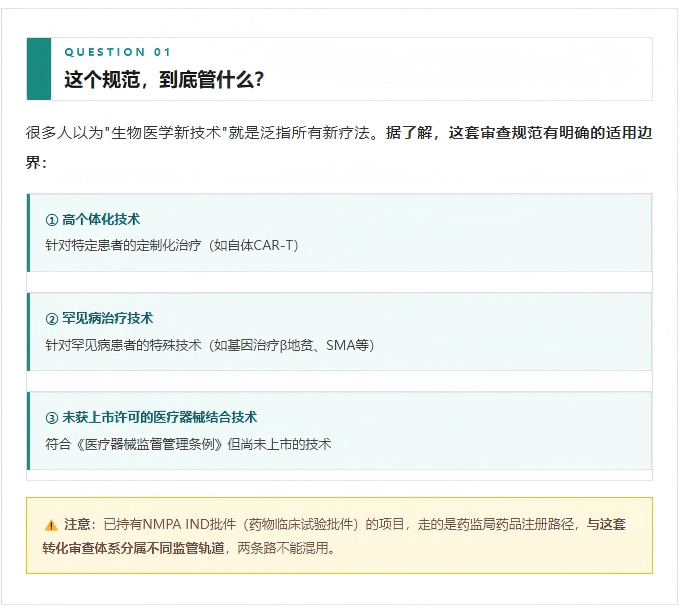Click the circled number ③ marker
The width and height of the screenshot is (681, 608).
(52, 418)
